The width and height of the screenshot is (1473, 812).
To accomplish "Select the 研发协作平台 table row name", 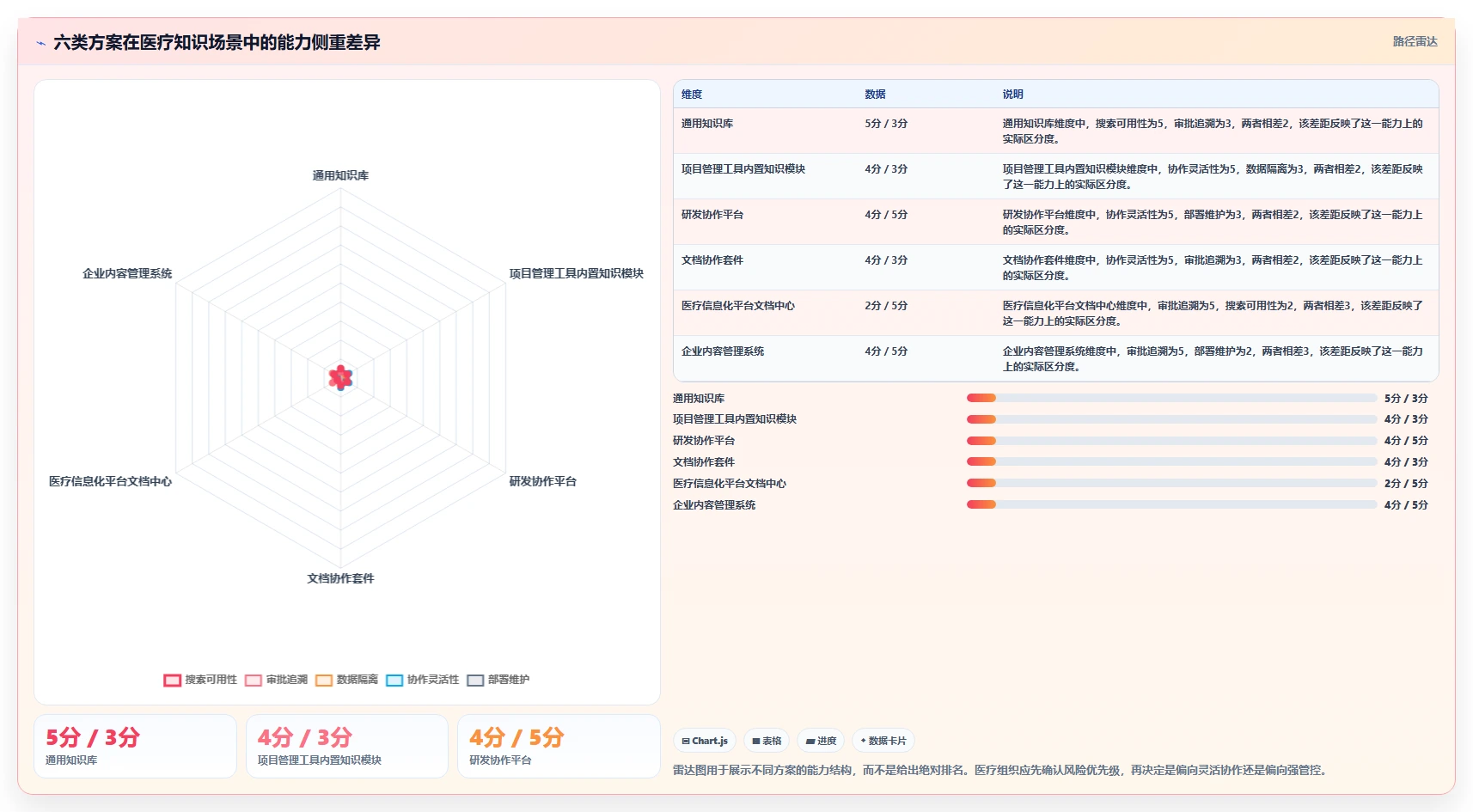I will [712, 215].
